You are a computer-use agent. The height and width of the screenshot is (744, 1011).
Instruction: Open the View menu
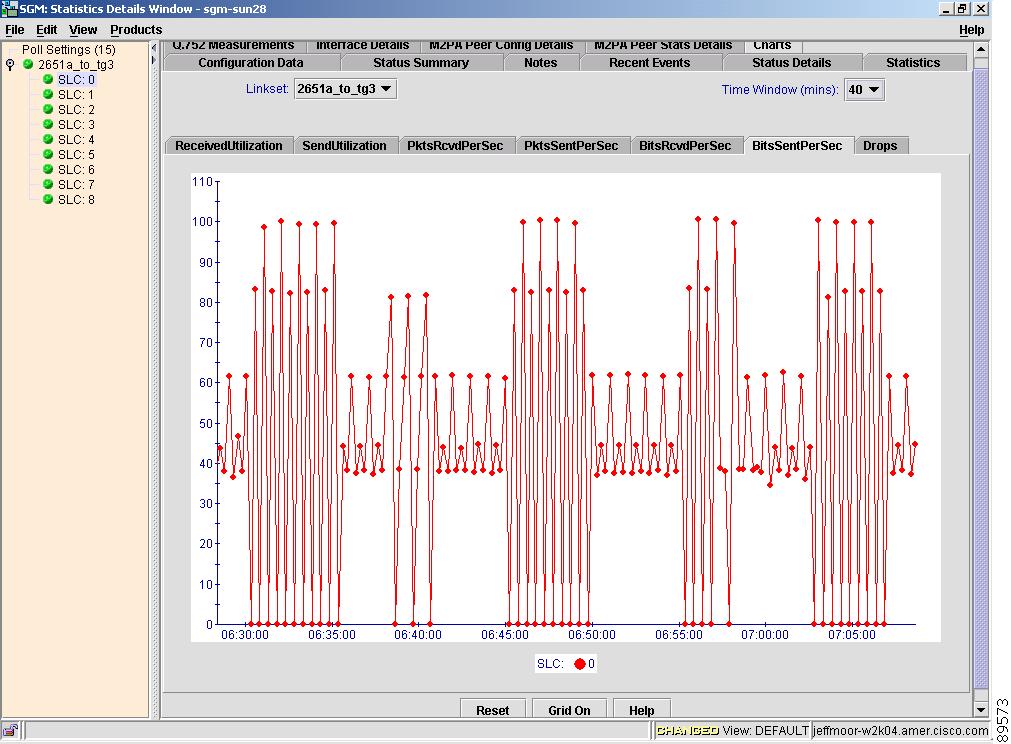click(83, 30)
